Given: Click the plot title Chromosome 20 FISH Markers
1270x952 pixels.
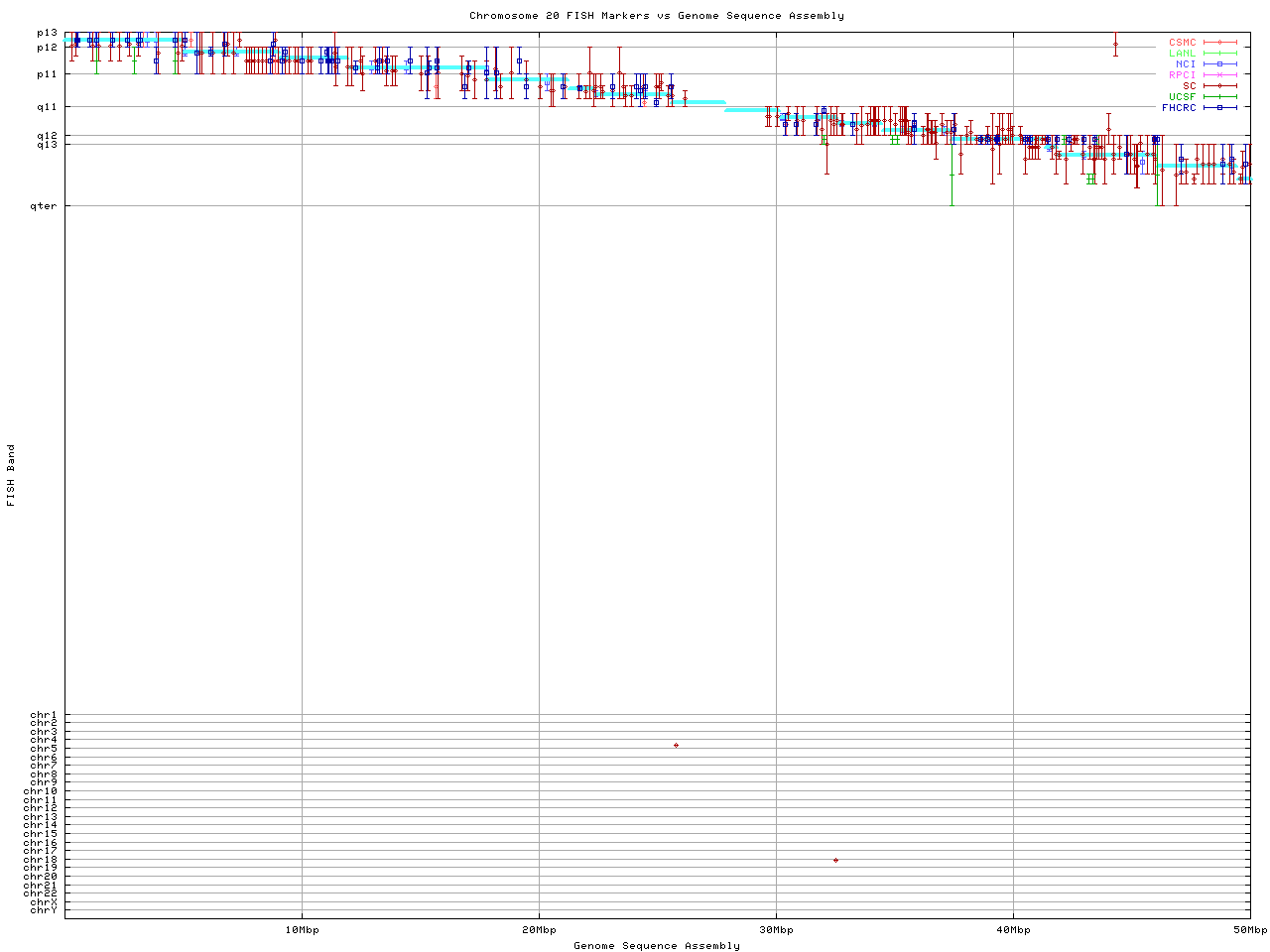Looking at the screenshot, I should [x=657, y=16].
